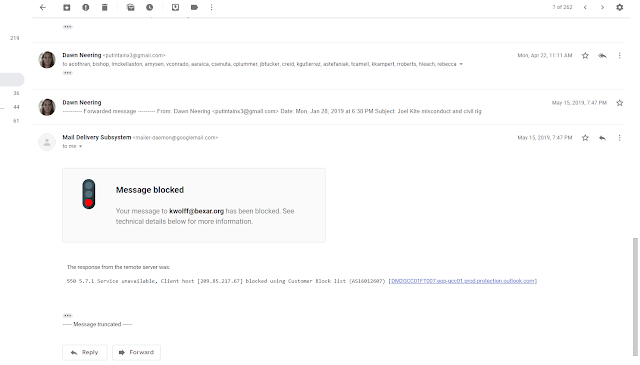Viewport: 640px width, 365px height.
Task: Reply all to Apr 22 message
Action: pyautogui.click(x=602, y=56)
